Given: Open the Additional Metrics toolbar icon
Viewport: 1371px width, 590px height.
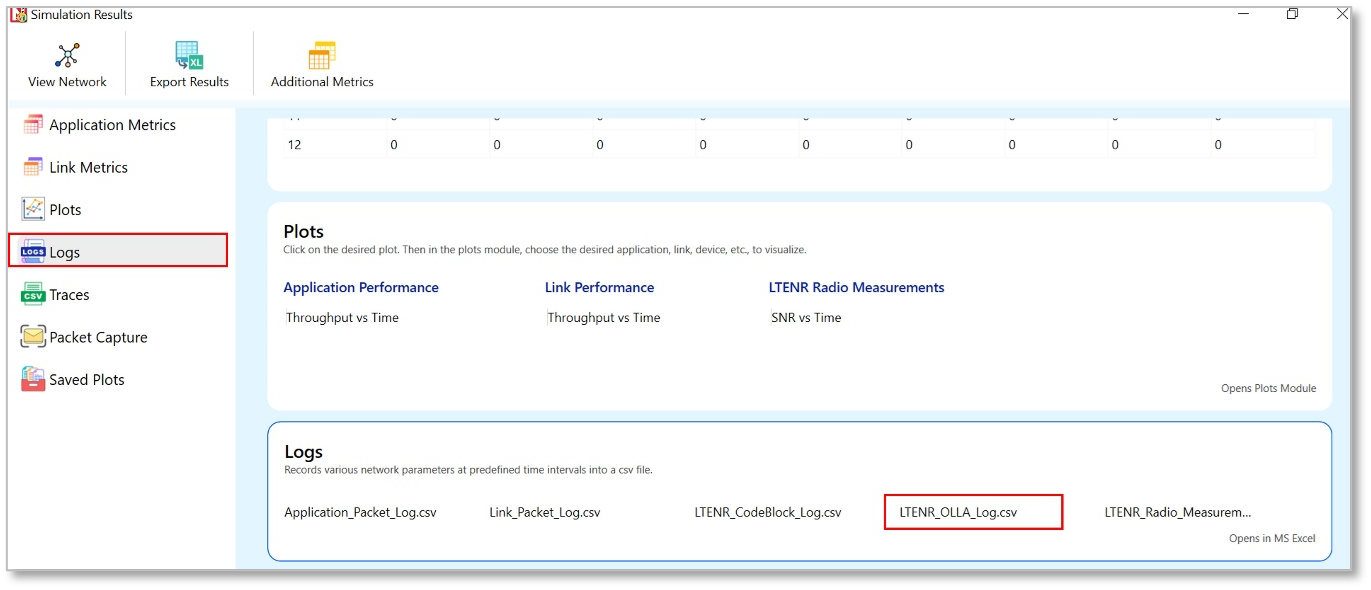Looking at the screenshot, I should (322, 56).
